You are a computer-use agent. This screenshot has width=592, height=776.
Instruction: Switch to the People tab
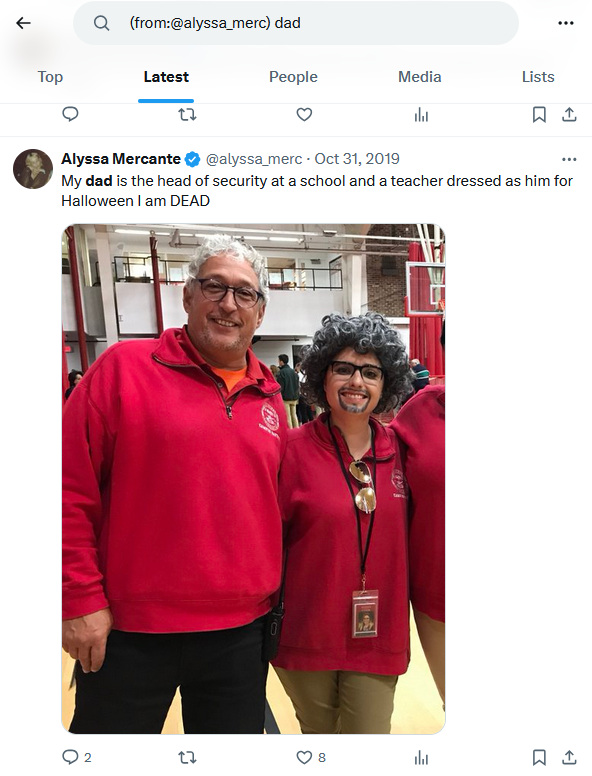pyautogui.click(x=293, y=77)
